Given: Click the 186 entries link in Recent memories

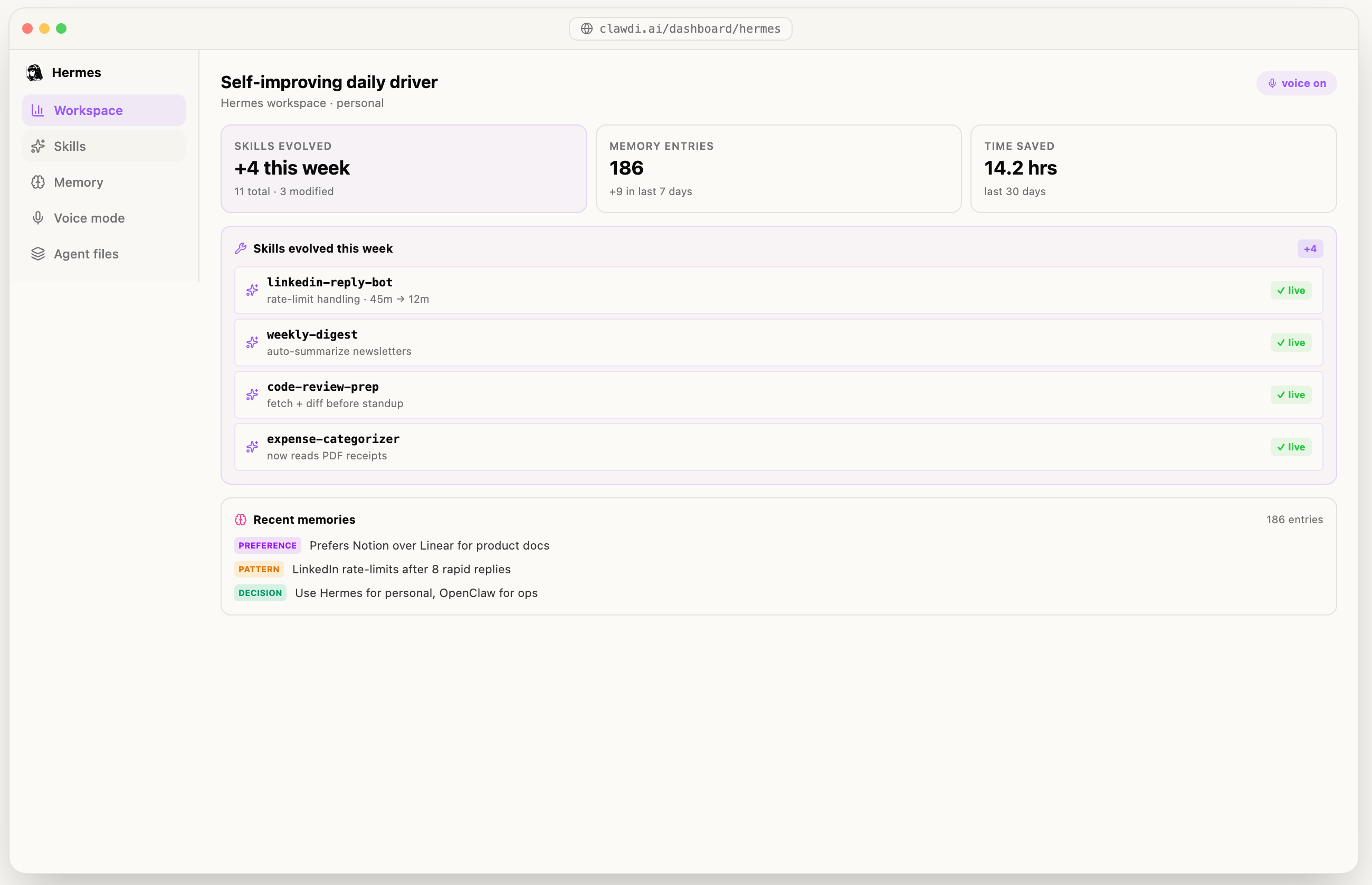Looking at the screenshot, I should [x=1294, y=520].
